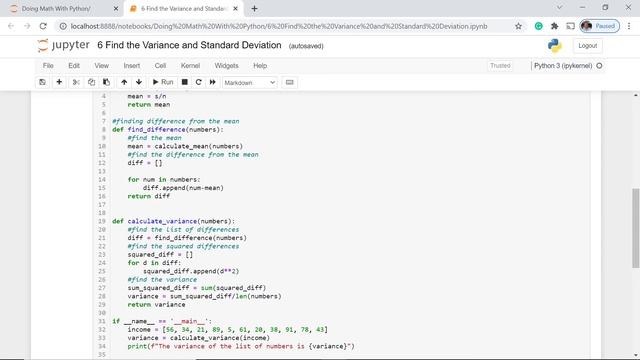Open the command palette keyboard icon
This screenshot has width=640, height=360.
point(289,82)
